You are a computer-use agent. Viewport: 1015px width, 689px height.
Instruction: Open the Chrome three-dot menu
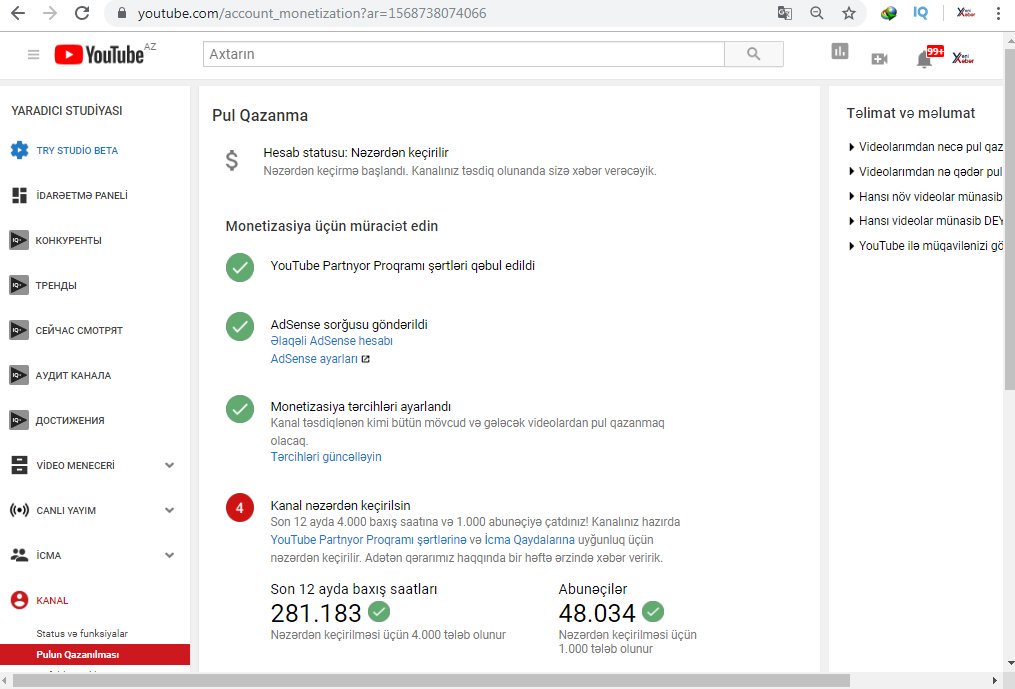[x=998, y=13]
